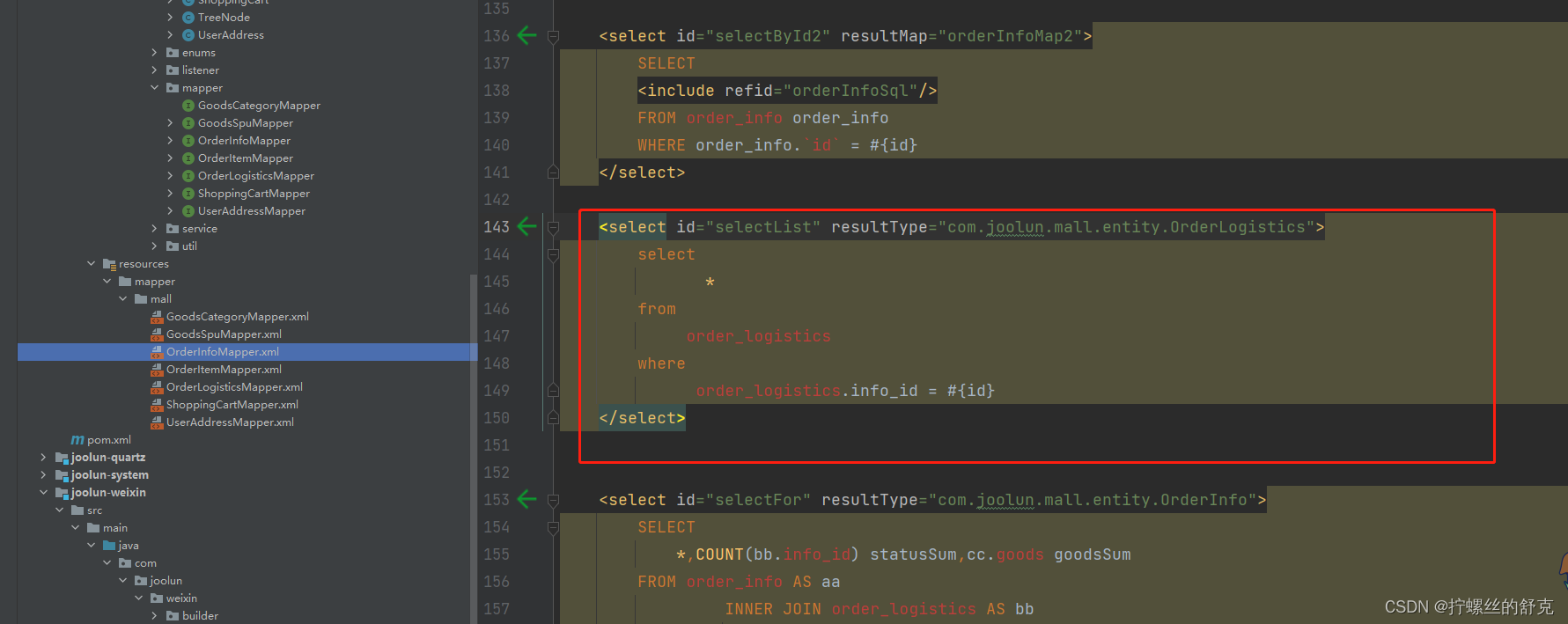Click the fold end marker at line 141
Image resolution: width=1568 pixels, height=624 pixels.
553,172
